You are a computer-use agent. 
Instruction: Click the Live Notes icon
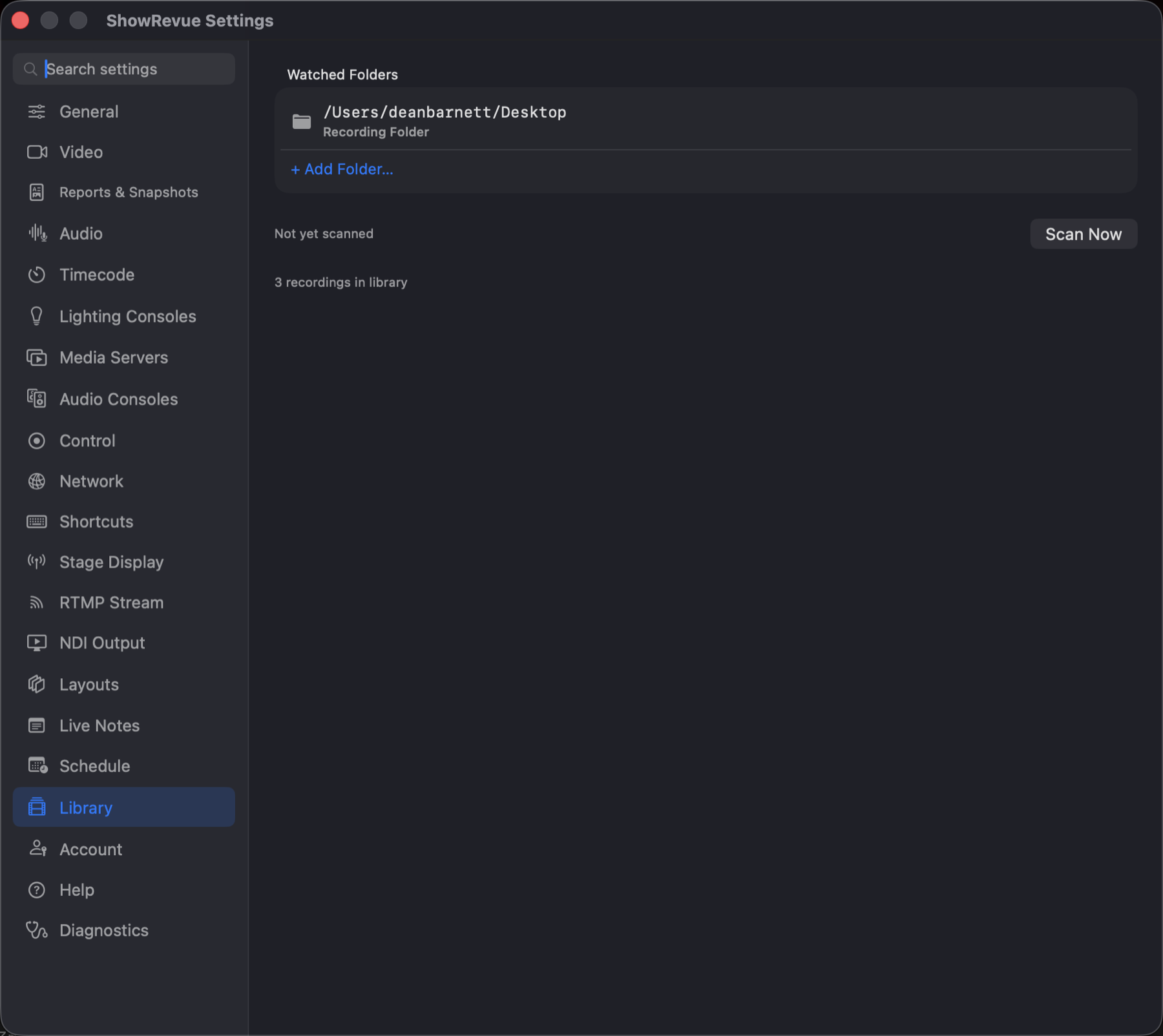coord(37,725)
